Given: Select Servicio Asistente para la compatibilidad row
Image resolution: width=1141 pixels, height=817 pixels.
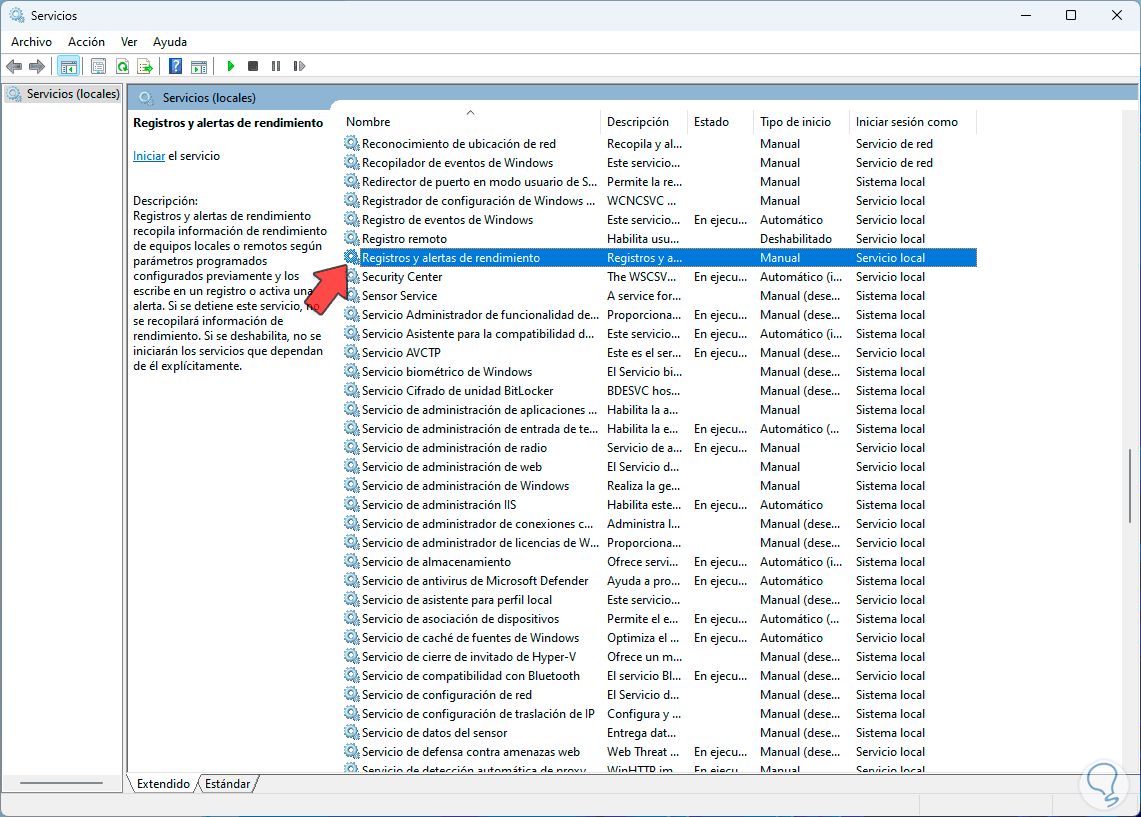Looking at the screenshot, I should point(659,333).
